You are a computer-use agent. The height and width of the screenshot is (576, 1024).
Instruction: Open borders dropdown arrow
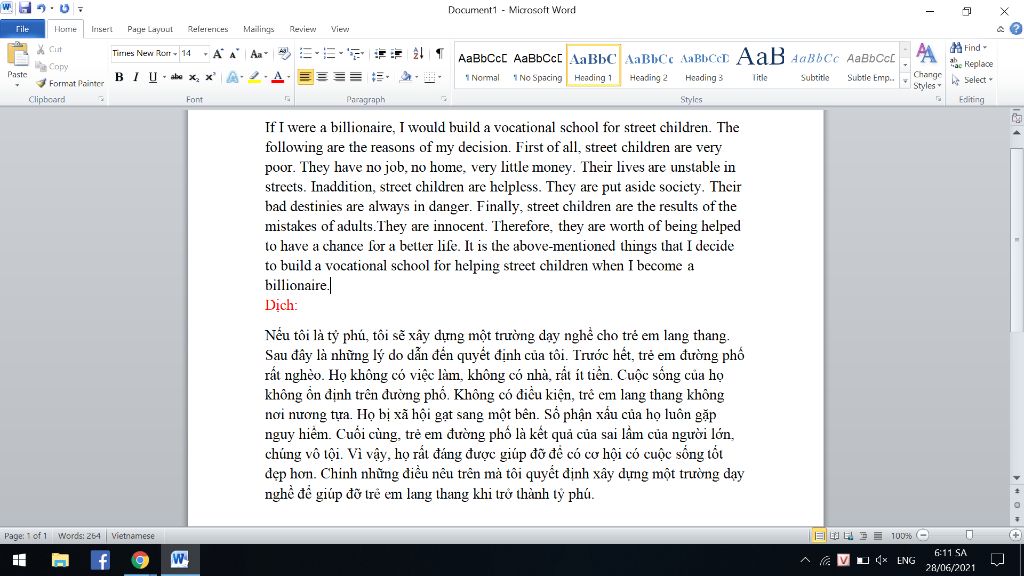(440, 77)
